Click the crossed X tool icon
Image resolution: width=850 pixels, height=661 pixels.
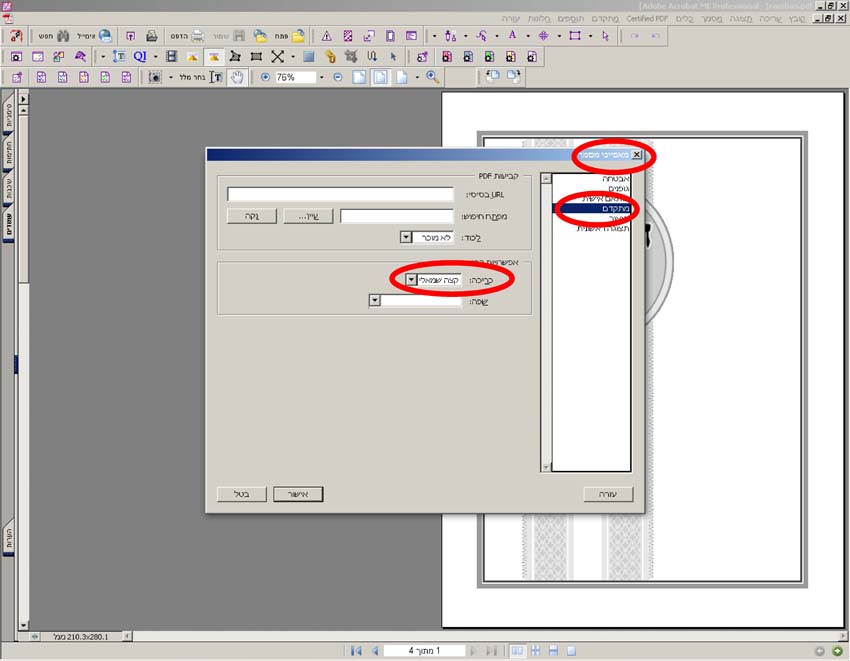pos(278,56)
